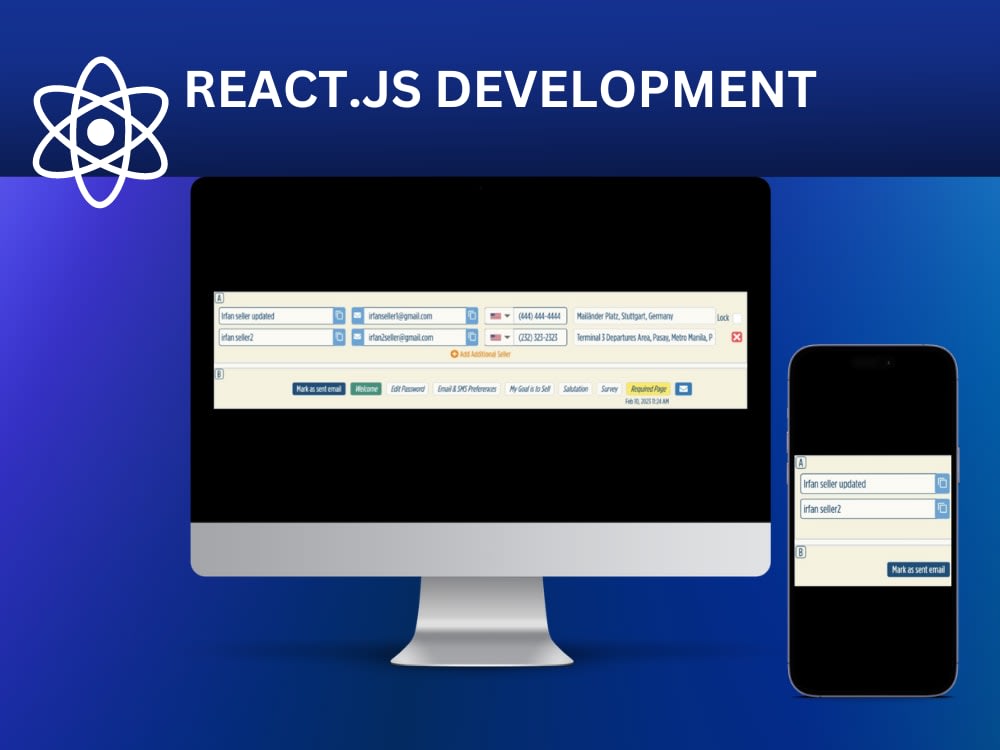Click the React atom logo

101,132
